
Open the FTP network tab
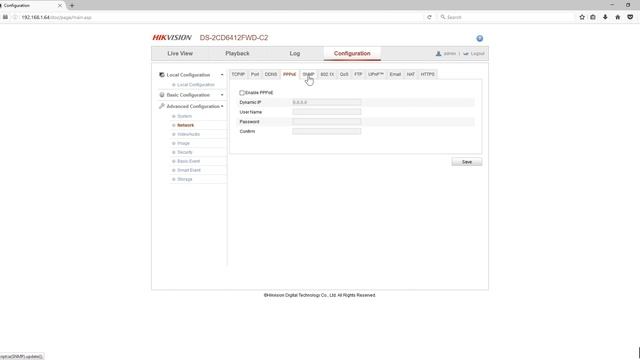[358, 74]
